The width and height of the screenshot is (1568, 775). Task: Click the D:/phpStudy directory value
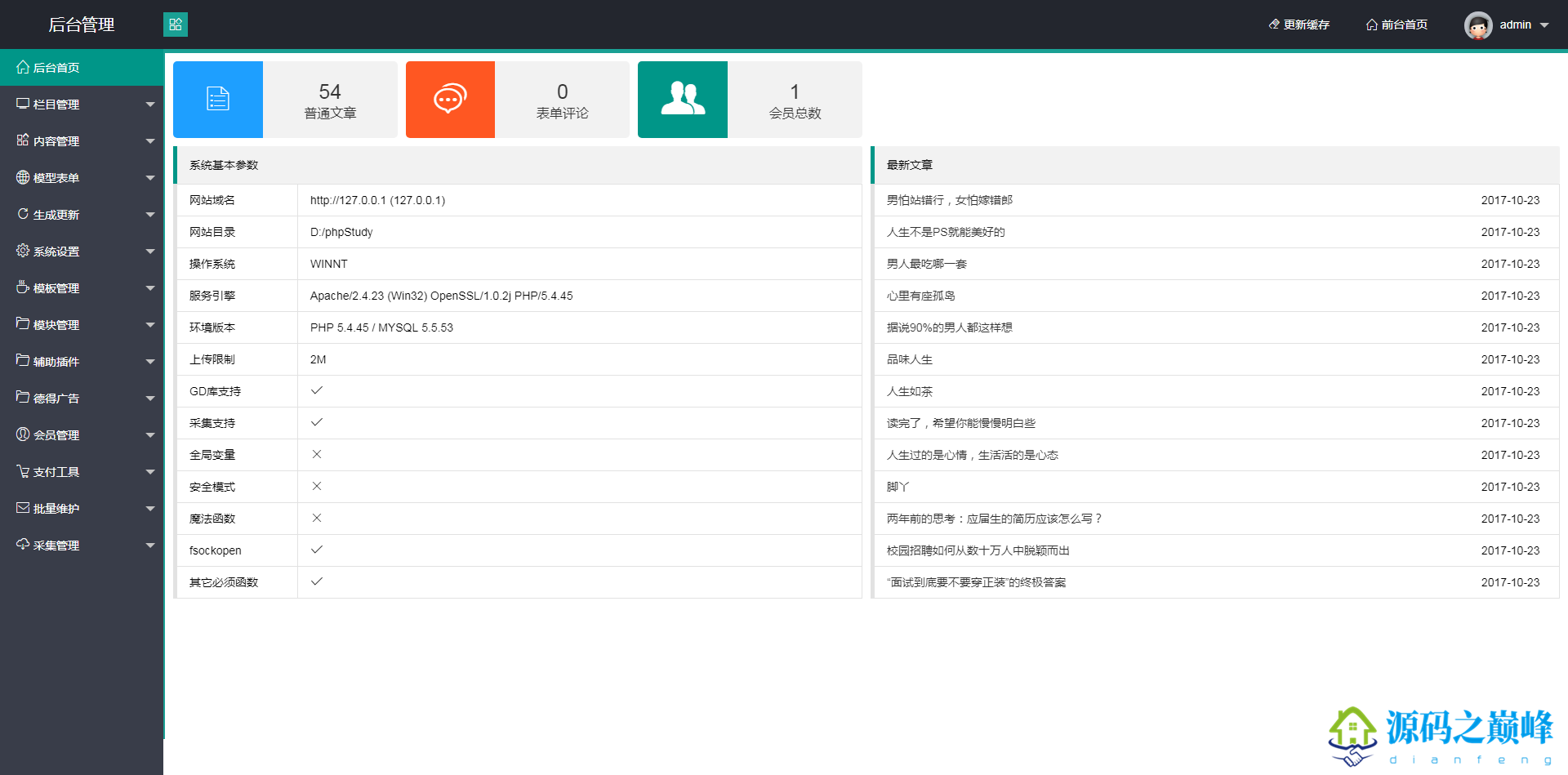pos(341,232)
